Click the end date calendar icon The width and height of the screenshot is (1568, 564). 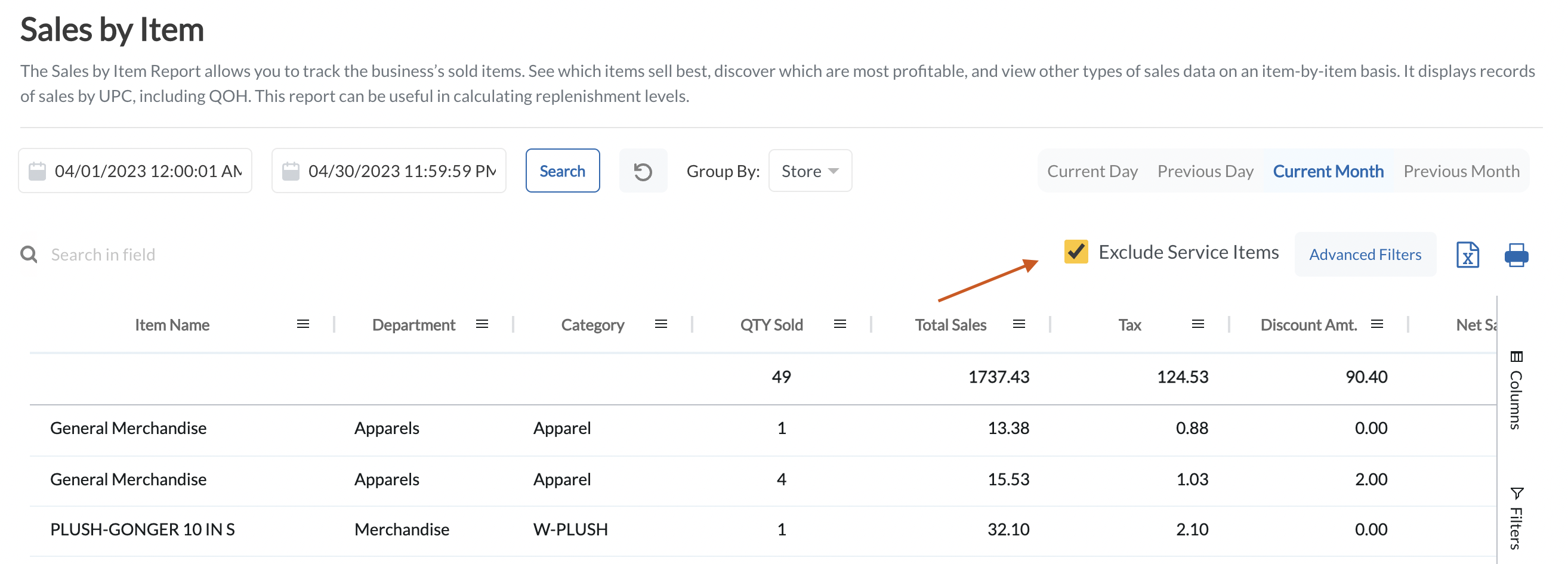pos(291,172)
